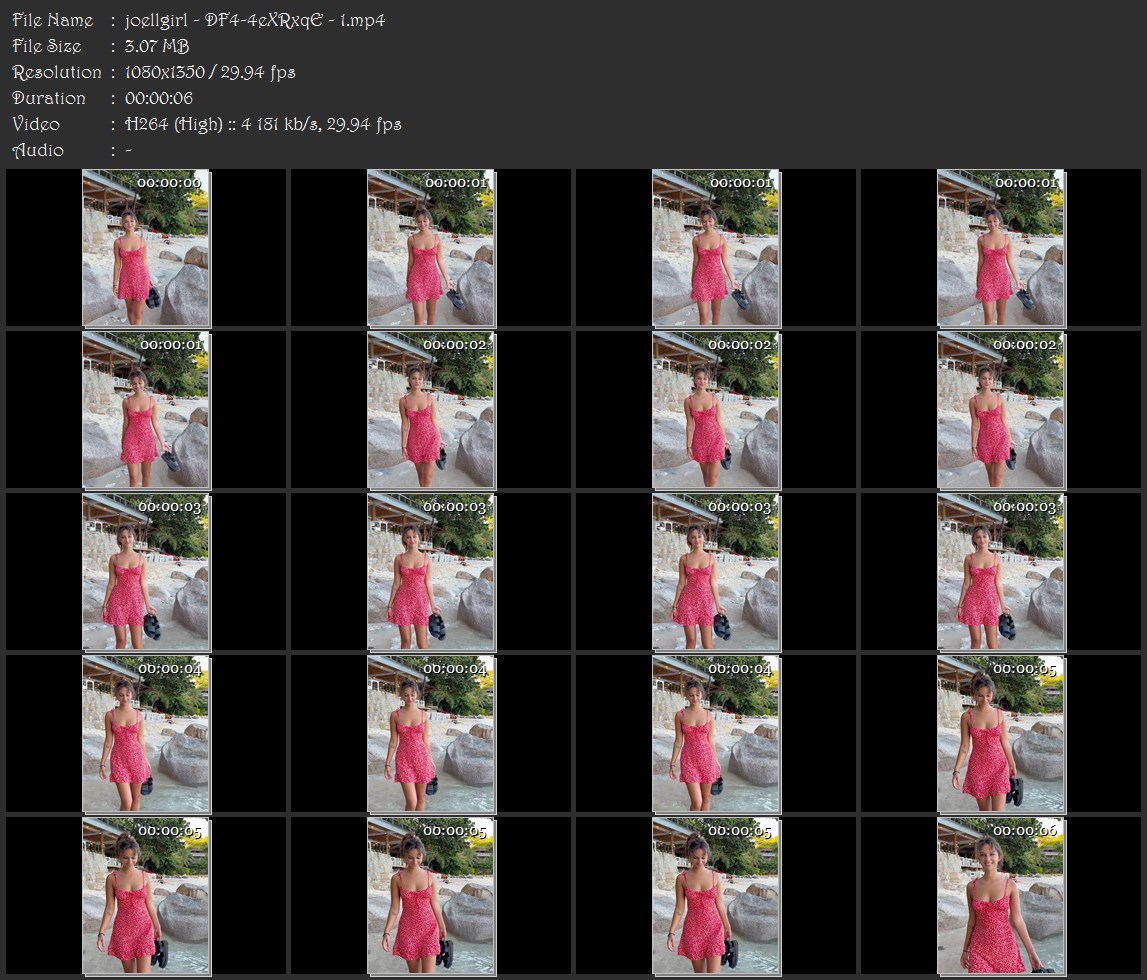Image resolution: width=1147 pixels, height=980 pixels.
Task: Select the first thumbnail stamped 00:00:02
Action: (x=431, y=410)
